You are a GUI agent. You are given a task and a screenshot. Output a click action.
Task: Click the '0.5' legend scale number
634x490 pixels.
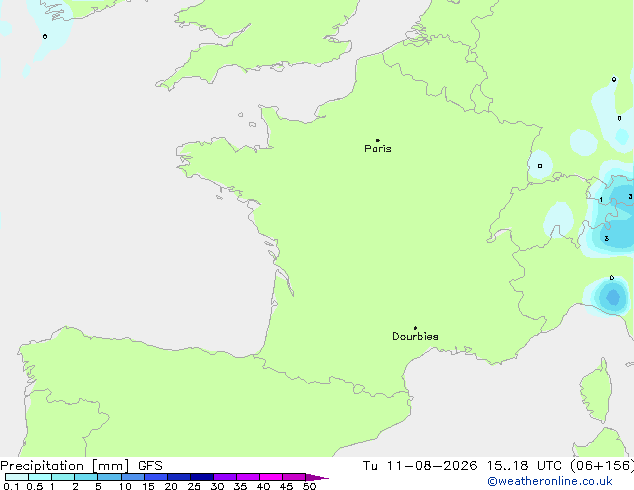point(34,486)
